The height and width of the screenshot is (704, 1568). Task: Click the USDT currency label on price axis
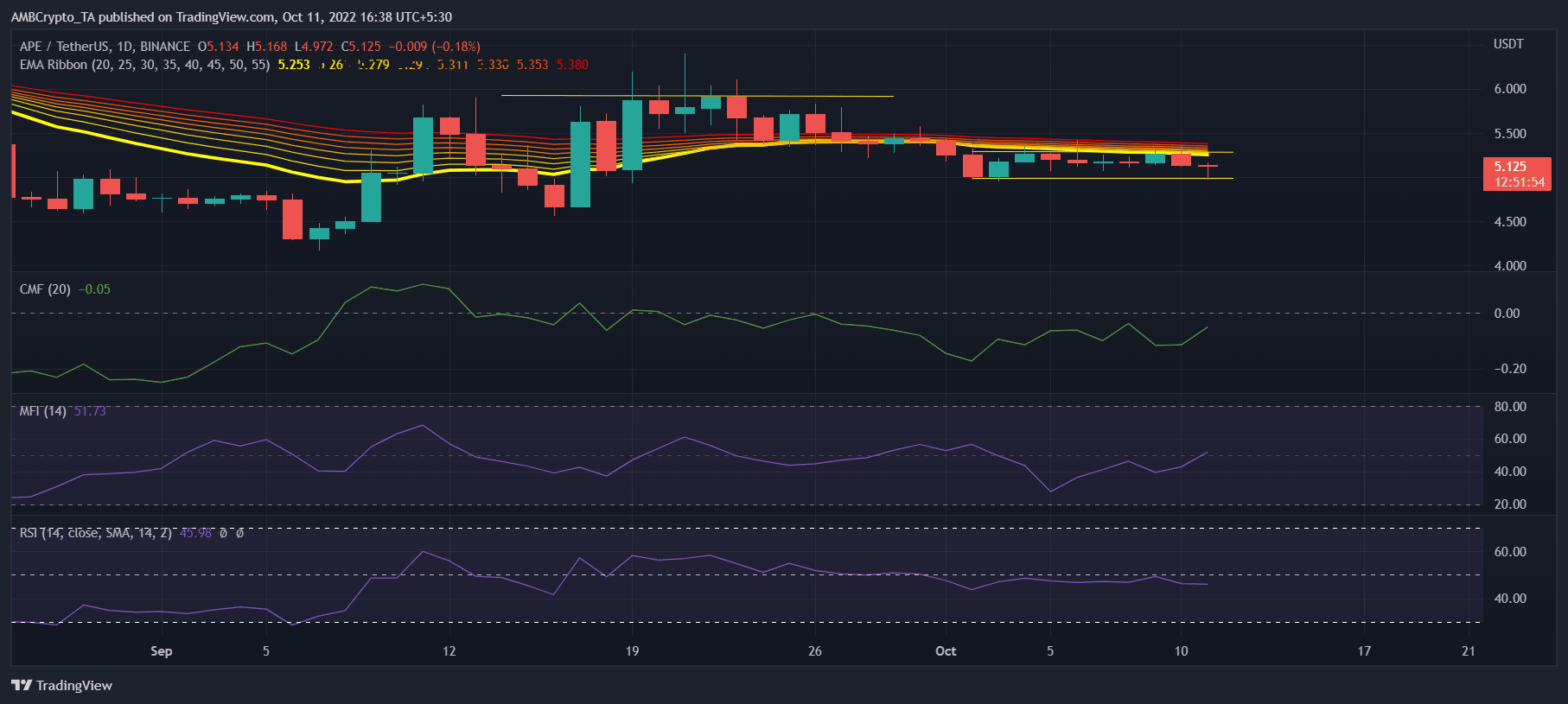[1508, 44]
